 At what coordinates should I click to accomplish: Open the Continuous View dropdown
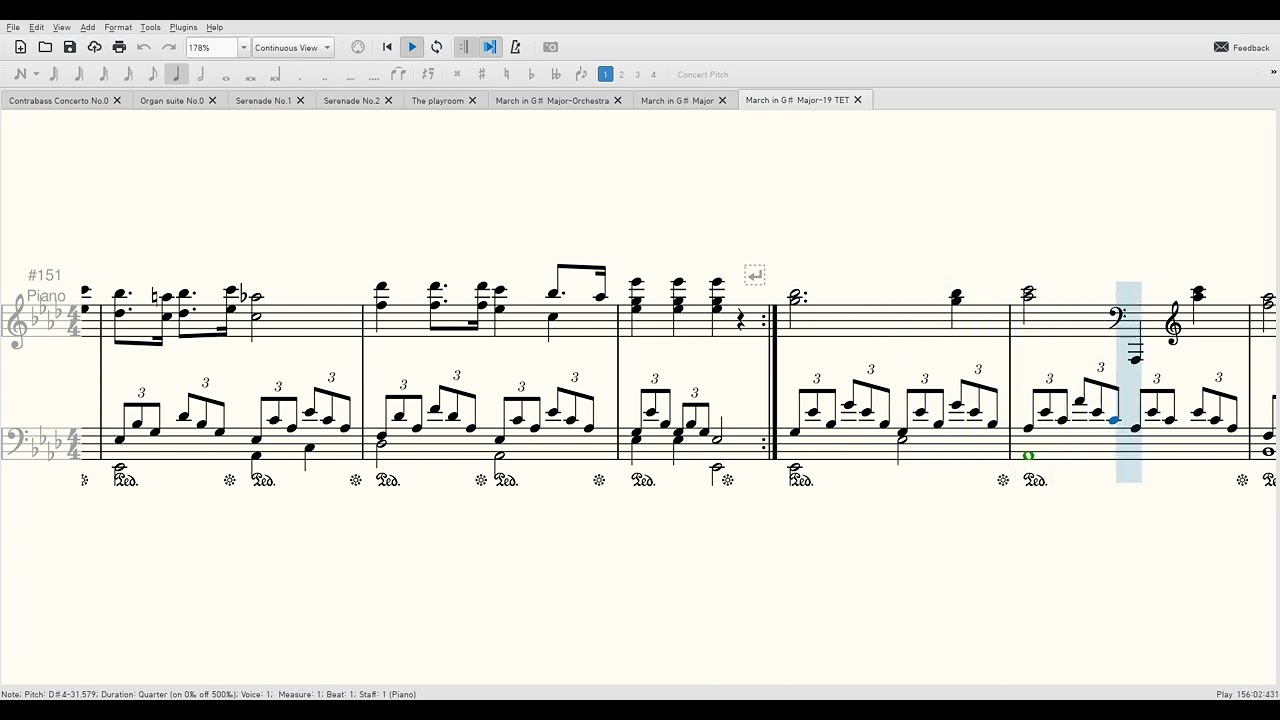[x=292, y=47]
